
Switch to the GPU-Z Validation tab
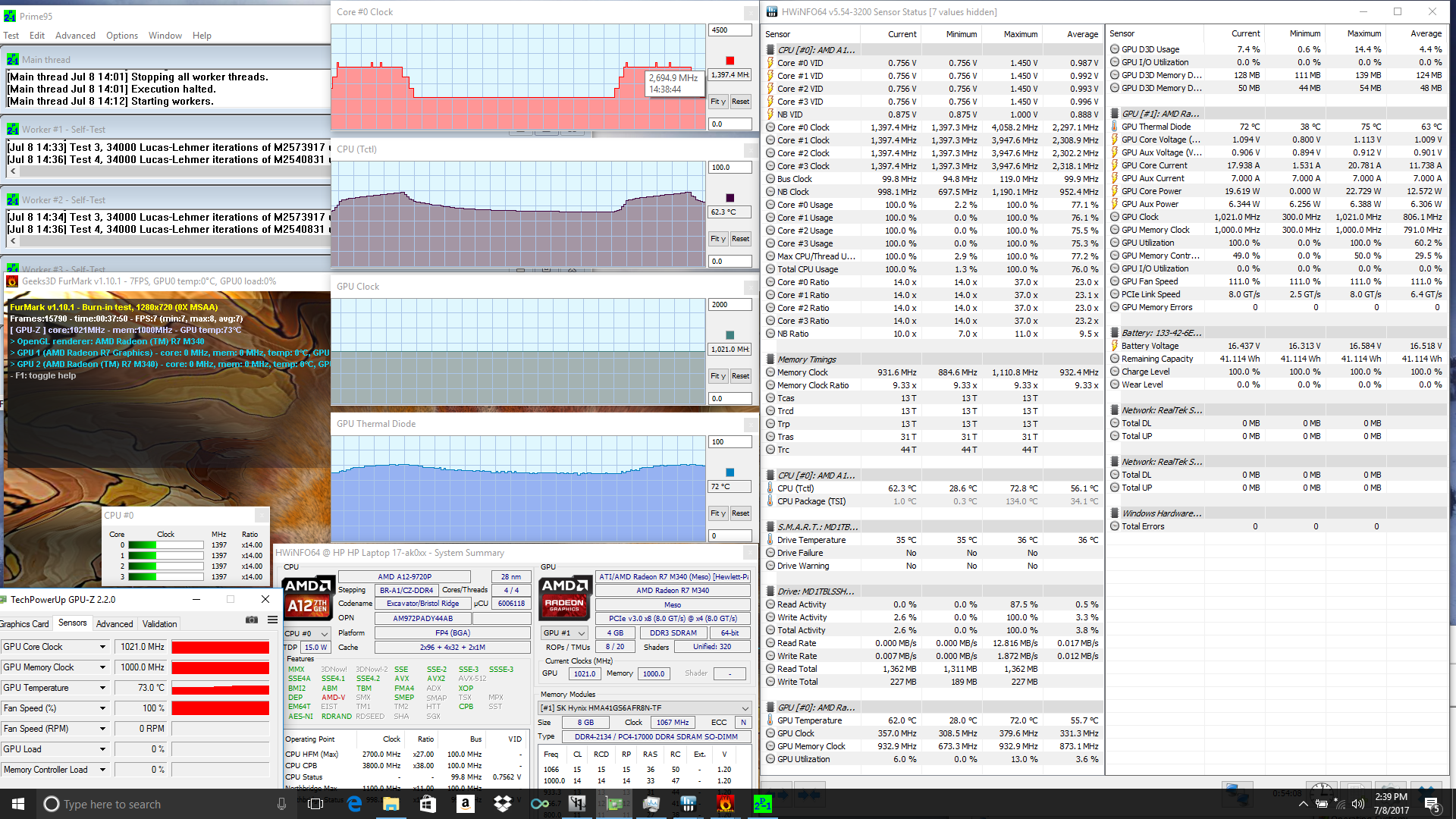point(160,624)
